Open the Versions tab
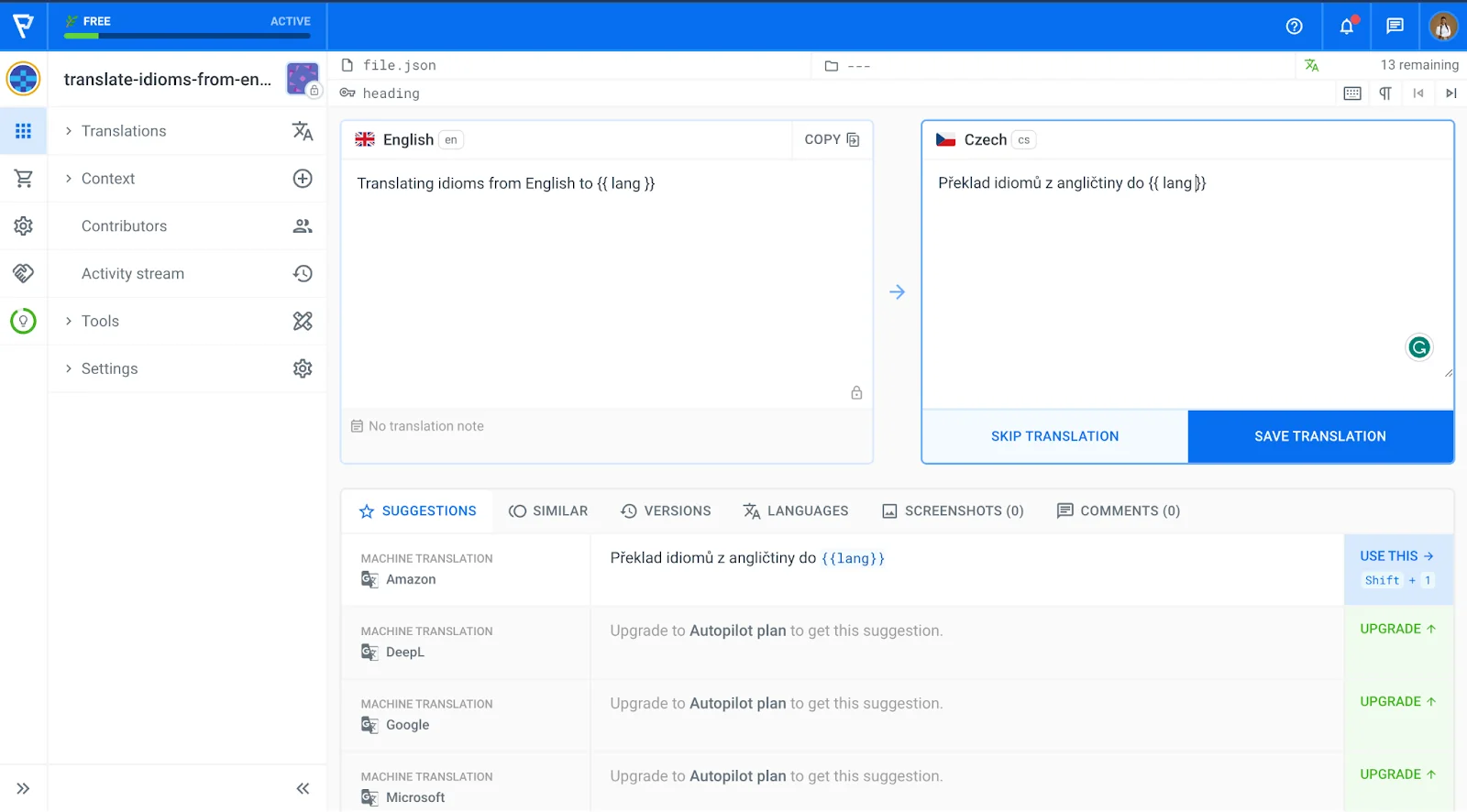This screenshot has height=812, width=1467. [x=666, y=511]
